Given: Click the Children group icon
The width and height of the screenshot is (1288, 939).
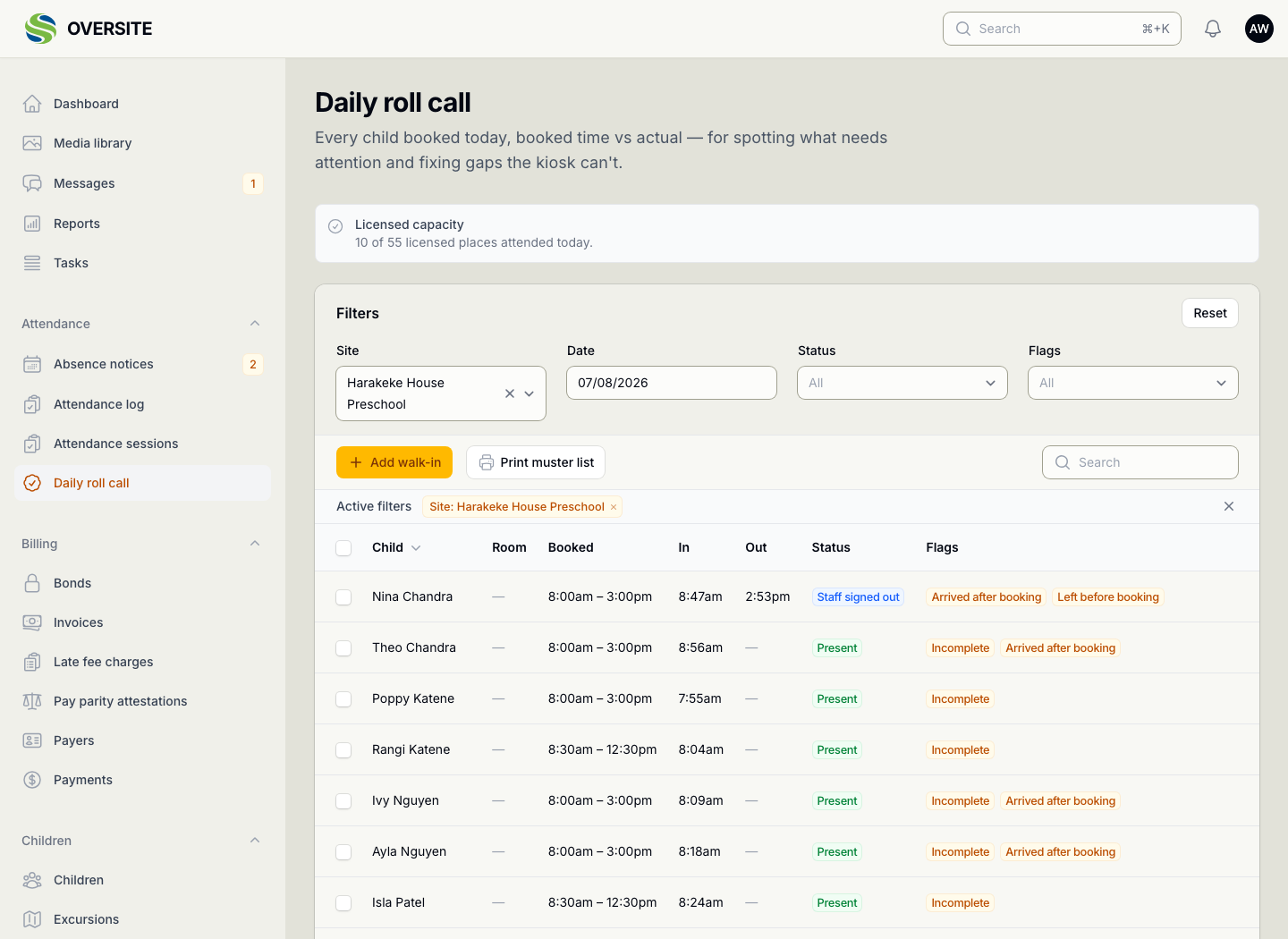Looking at the screenshot, I should [32, 880].
